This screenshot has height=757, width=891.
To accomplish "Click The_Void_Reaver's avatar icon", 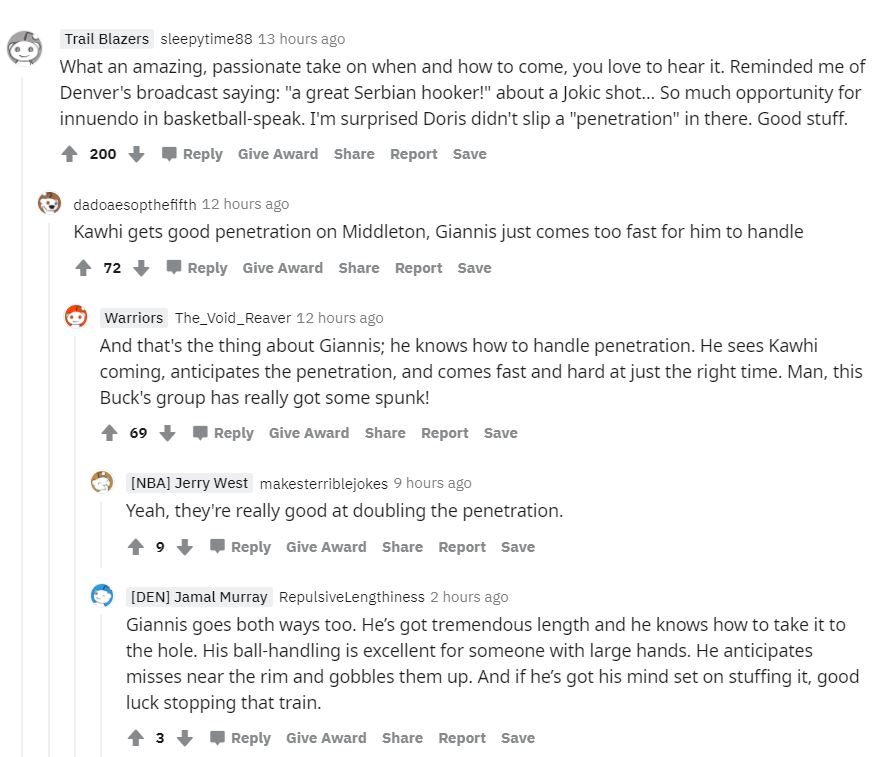I will 76,318.
